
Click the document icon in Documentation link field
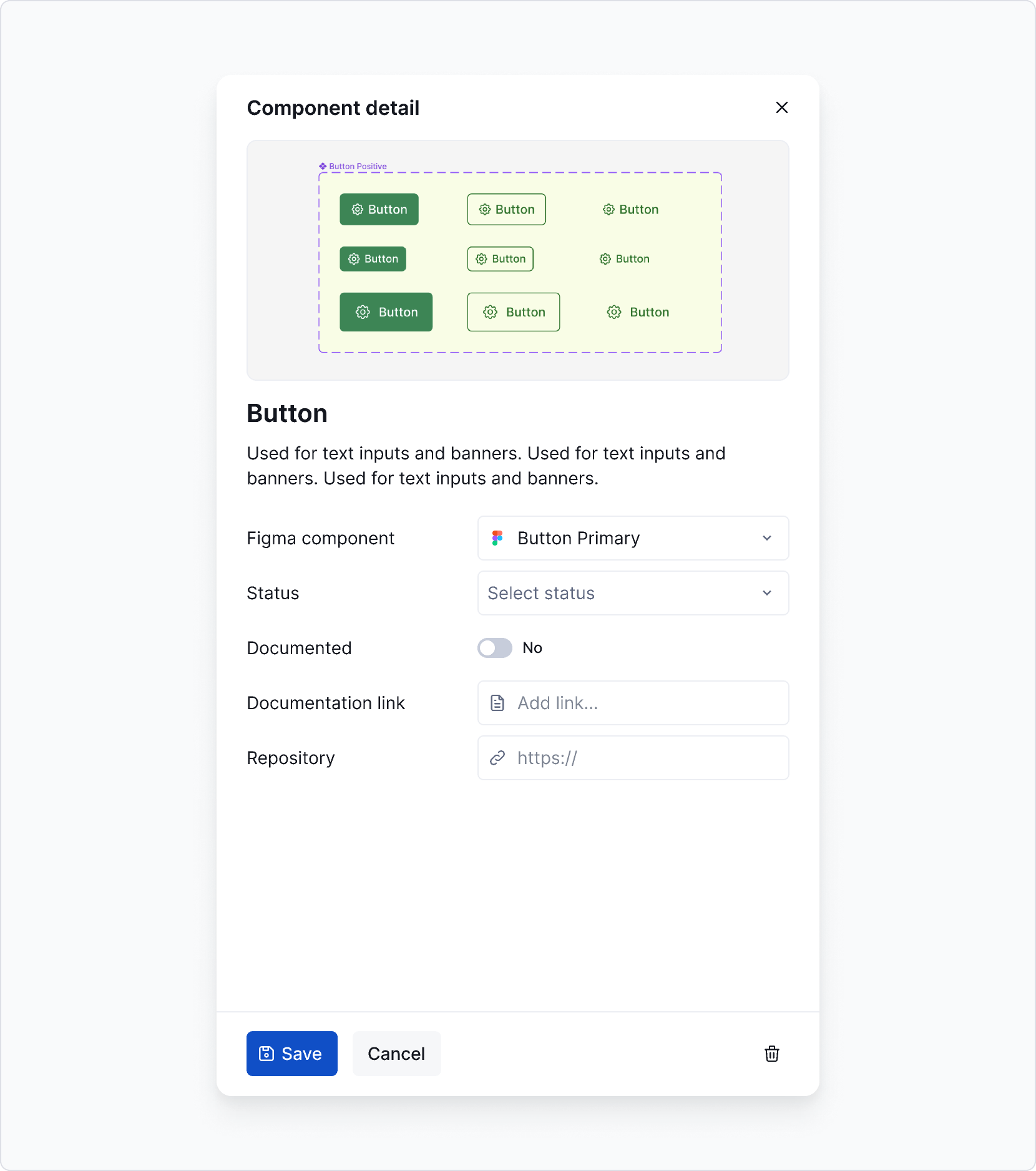(497, 703)
